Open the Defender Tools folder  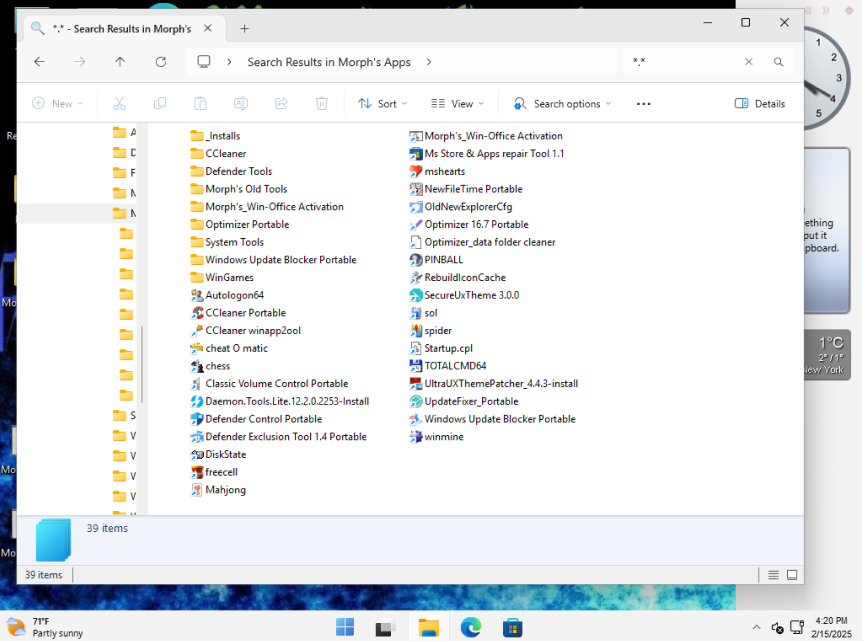(231, 172)
